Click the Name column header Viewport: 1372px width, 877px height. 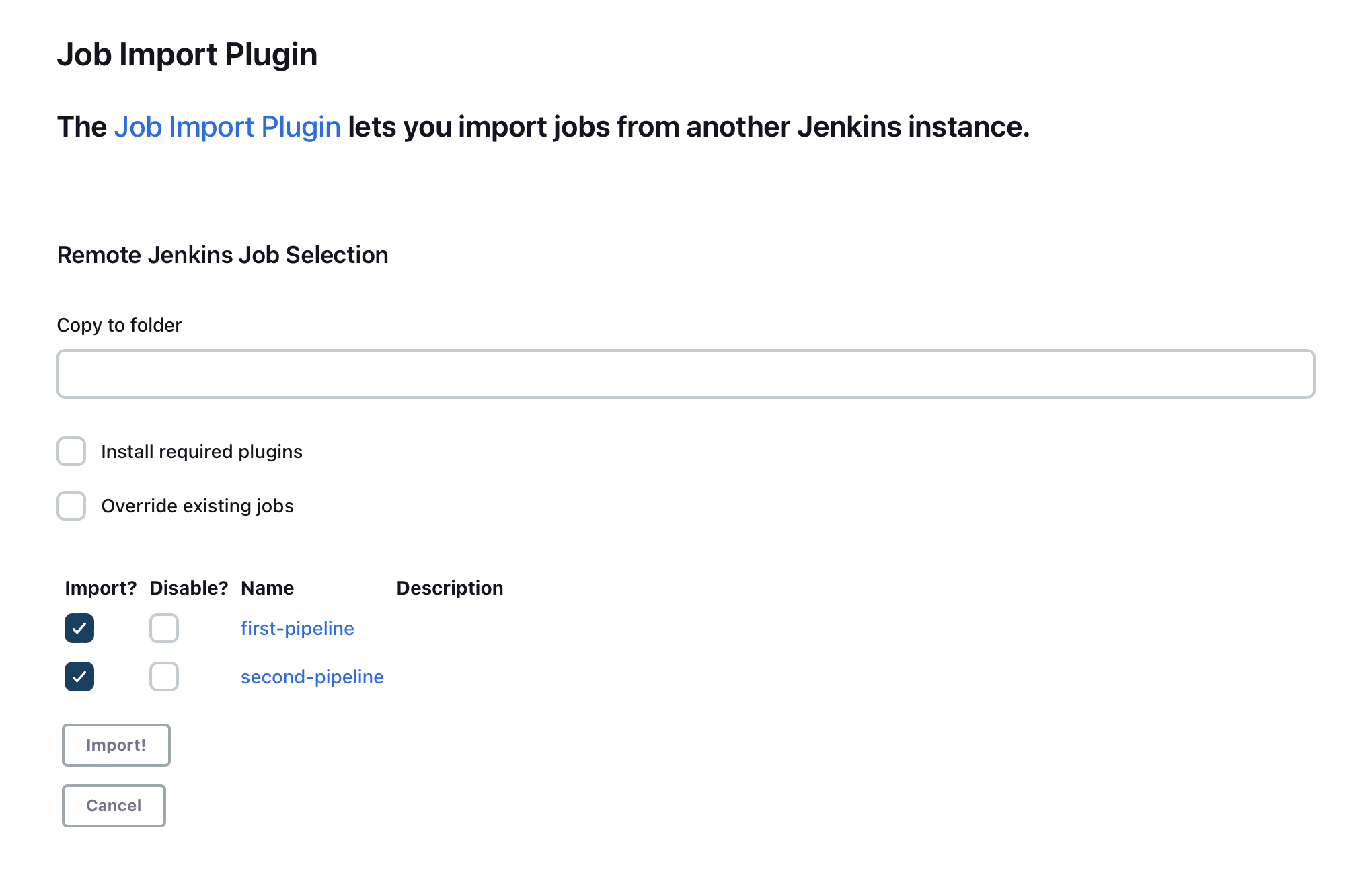267,588
